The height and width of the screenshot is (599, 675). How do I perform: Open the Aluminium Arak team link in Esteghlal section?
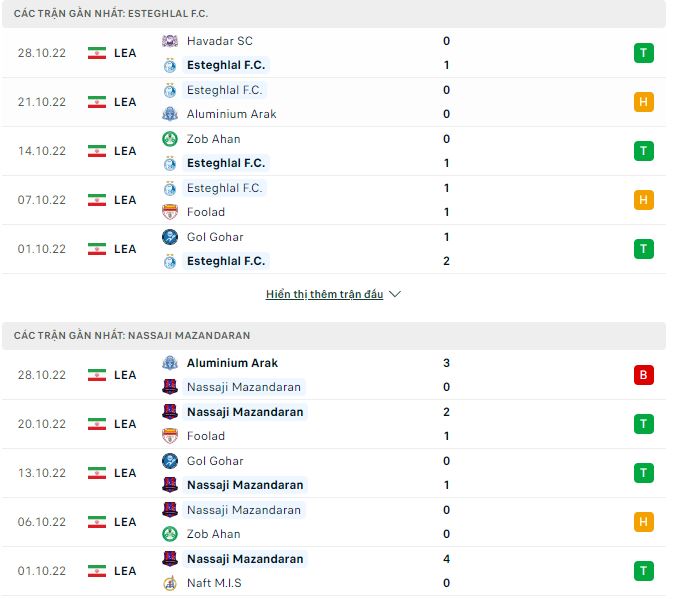(231, 114)
